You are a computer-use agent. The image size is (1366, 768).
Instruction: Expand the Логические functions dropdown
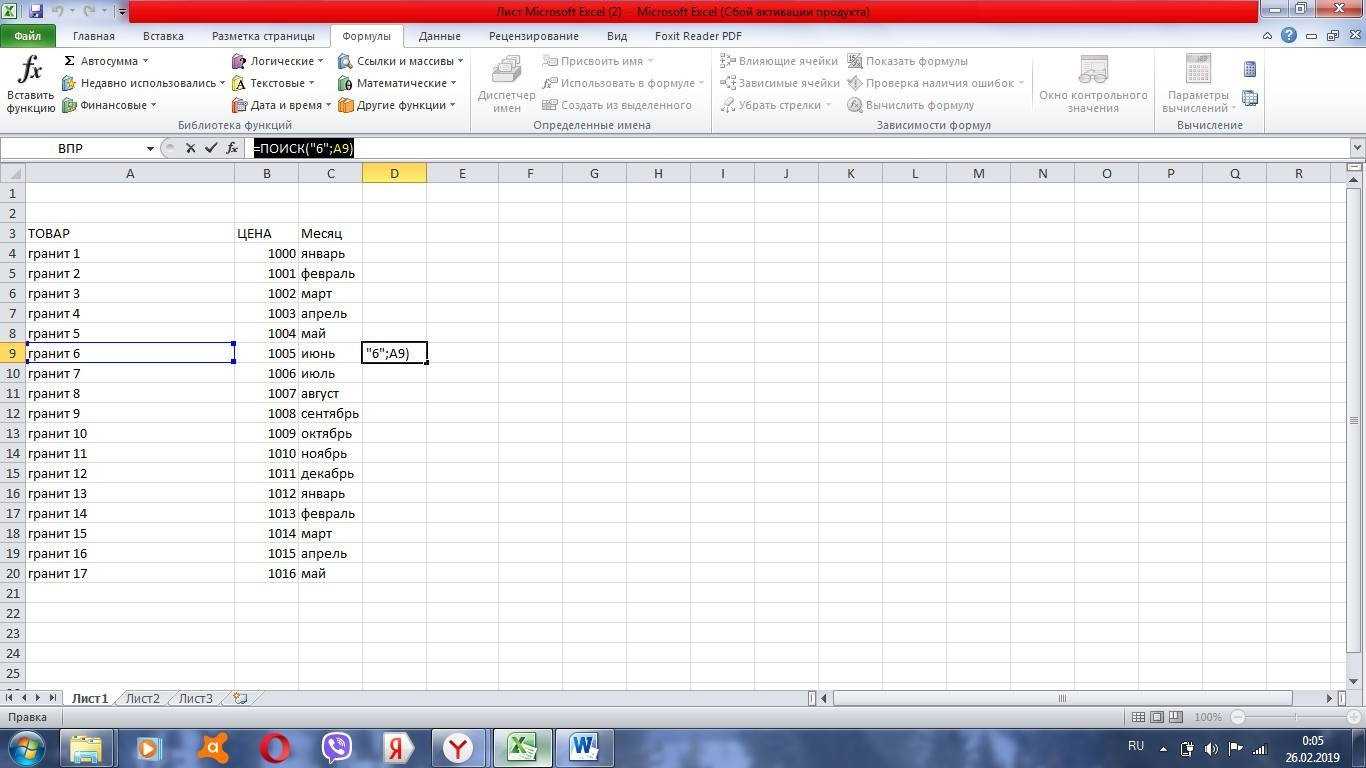click(278, 61)
